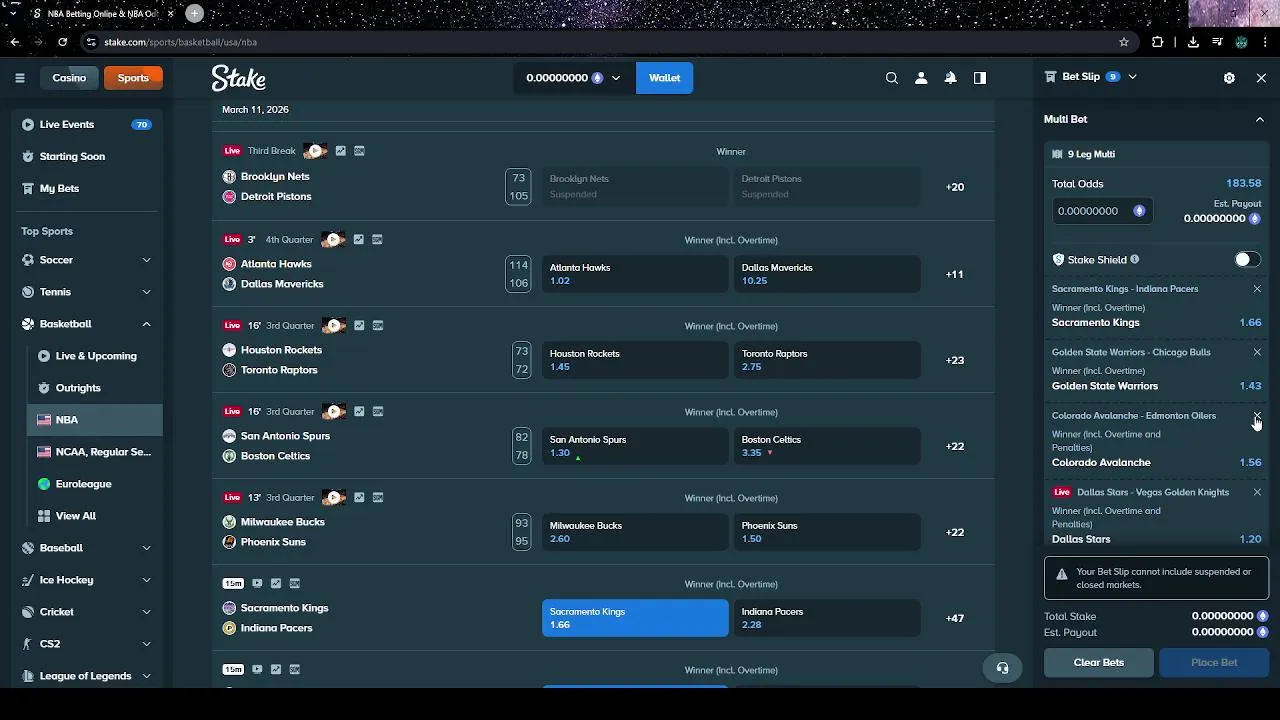Click the Ethereum currency icon in stake input

[x=1139, y=211]
